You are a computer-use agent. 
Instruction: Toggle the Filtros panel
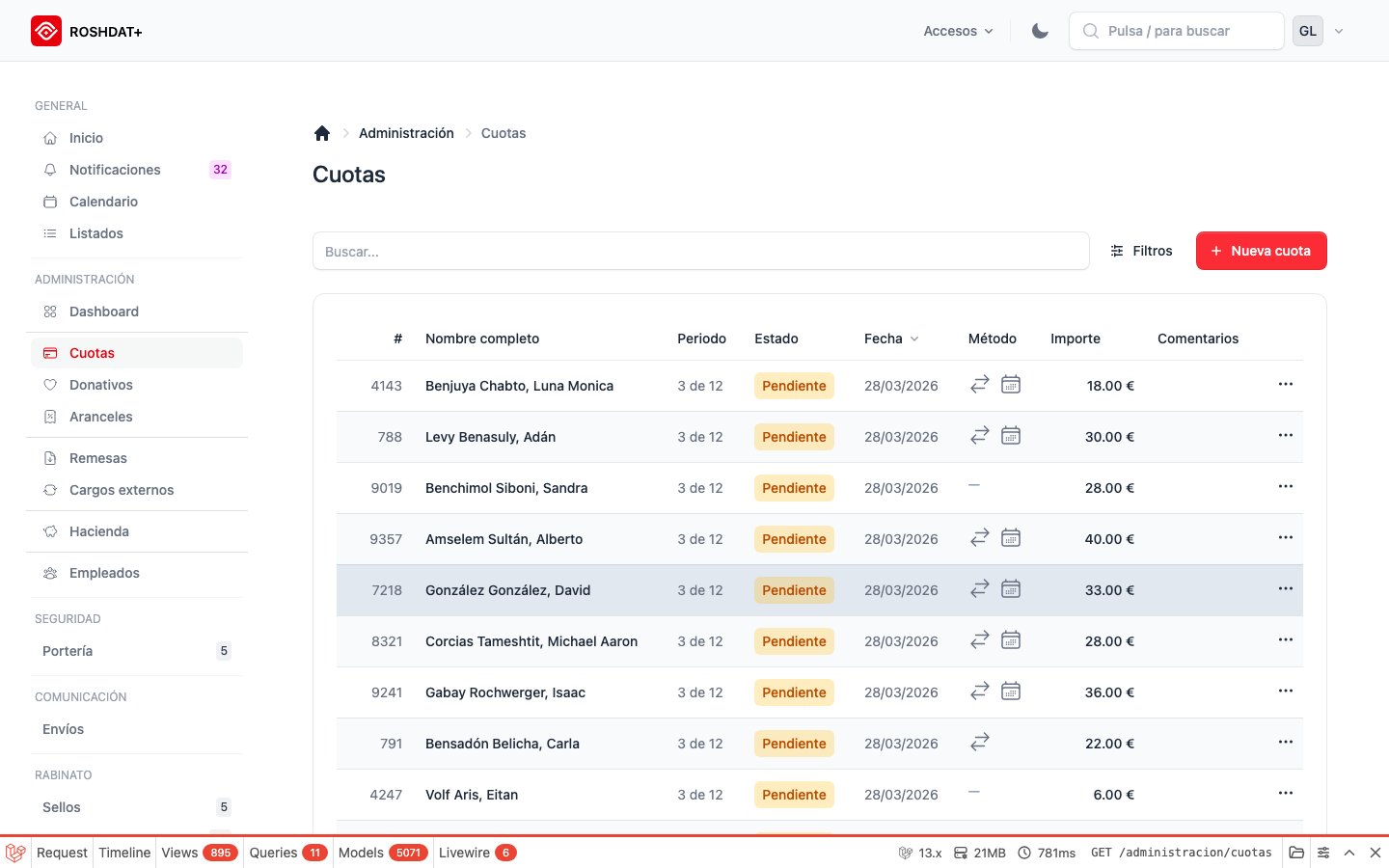1142,251
